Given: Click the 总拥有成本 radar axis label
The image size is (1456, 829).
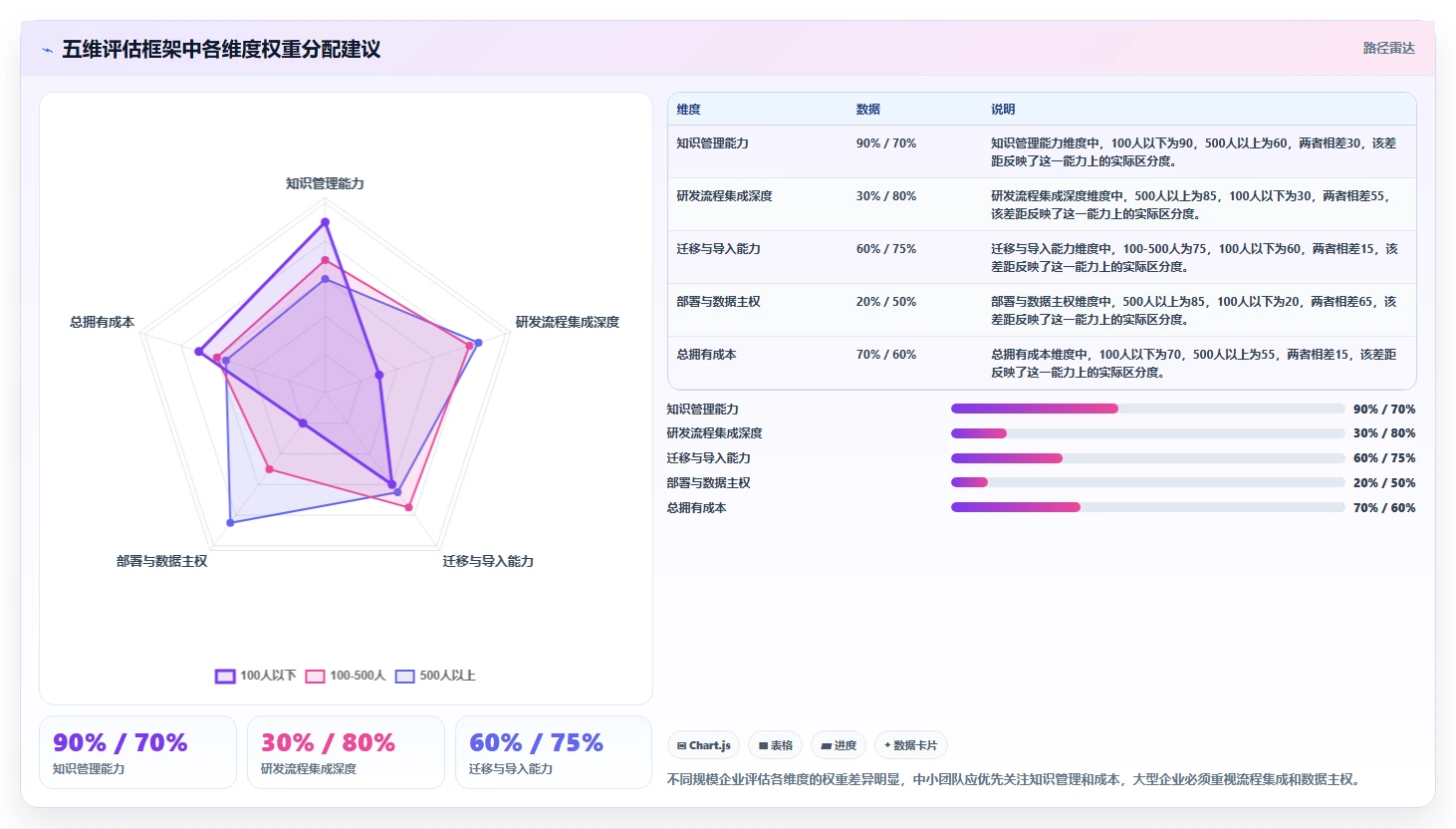Looking at the screenshot, I should (x=102, y=322).
